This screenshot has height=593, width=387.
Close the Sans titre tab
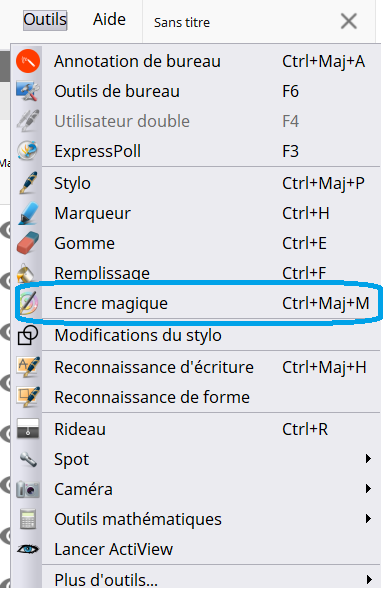pyautogui.click(x=349, y=21)
